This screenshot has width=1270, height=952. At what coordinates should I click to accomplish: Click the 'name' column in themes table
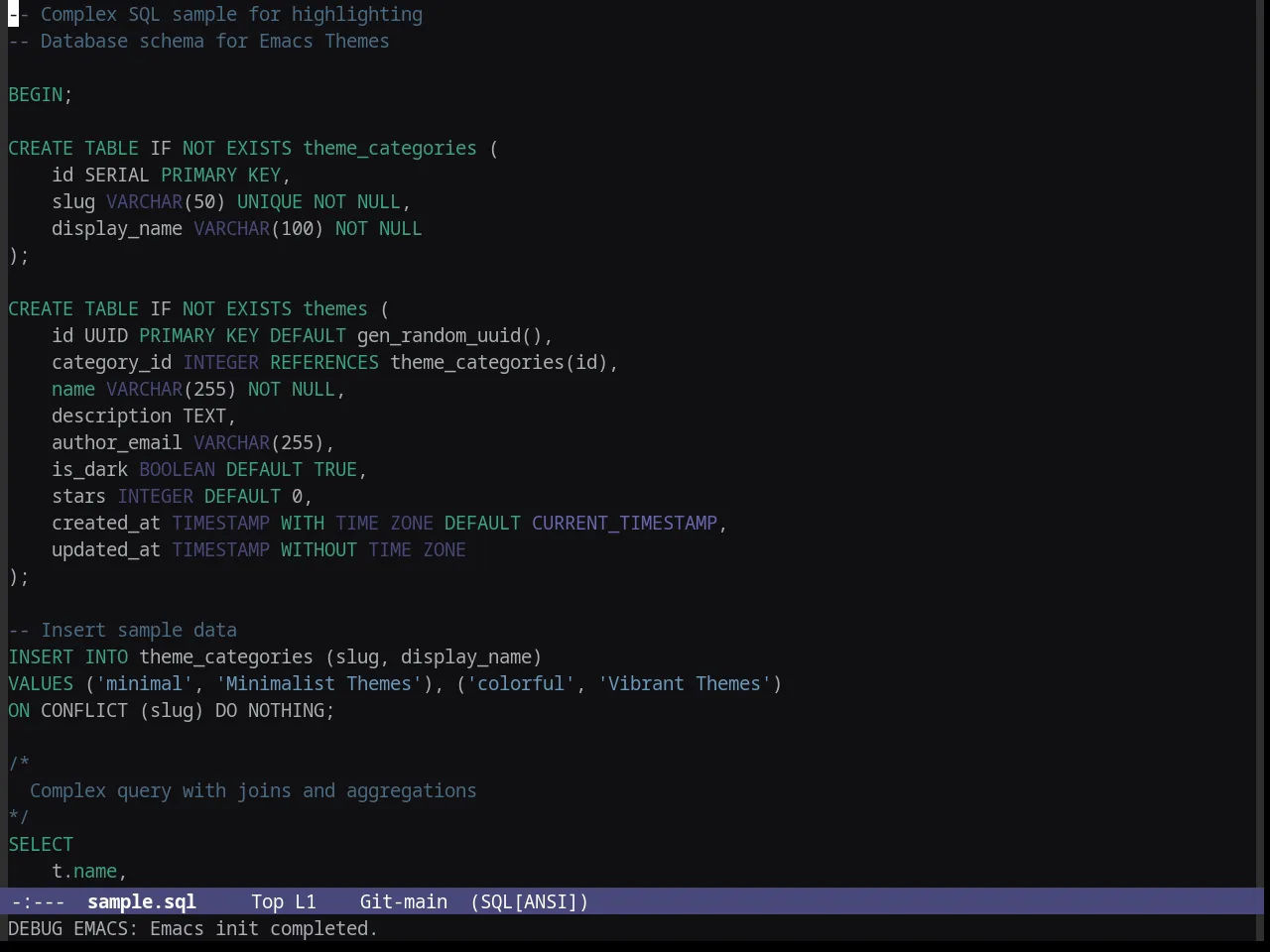click(x=73, y=389)
